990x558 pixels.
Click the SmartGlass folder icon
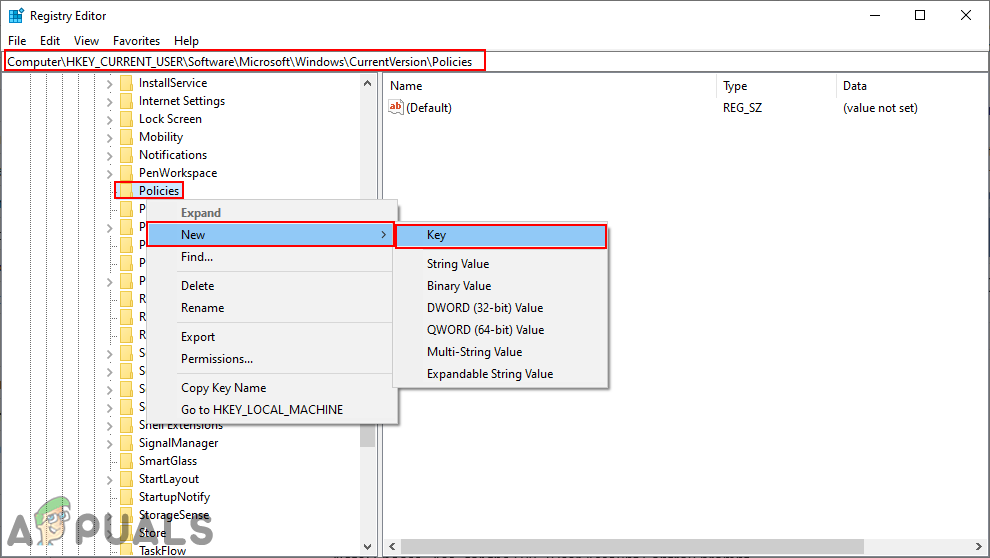[126, 461]
